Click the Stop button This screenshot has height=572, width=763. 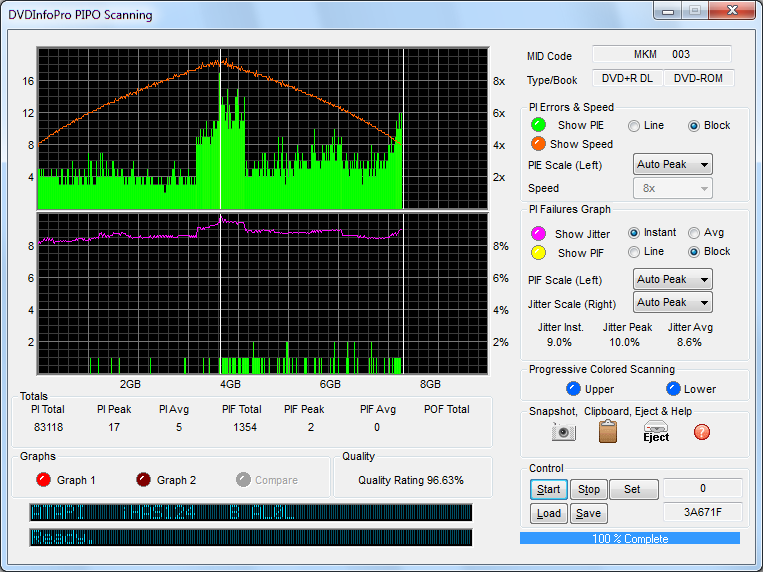589,489
